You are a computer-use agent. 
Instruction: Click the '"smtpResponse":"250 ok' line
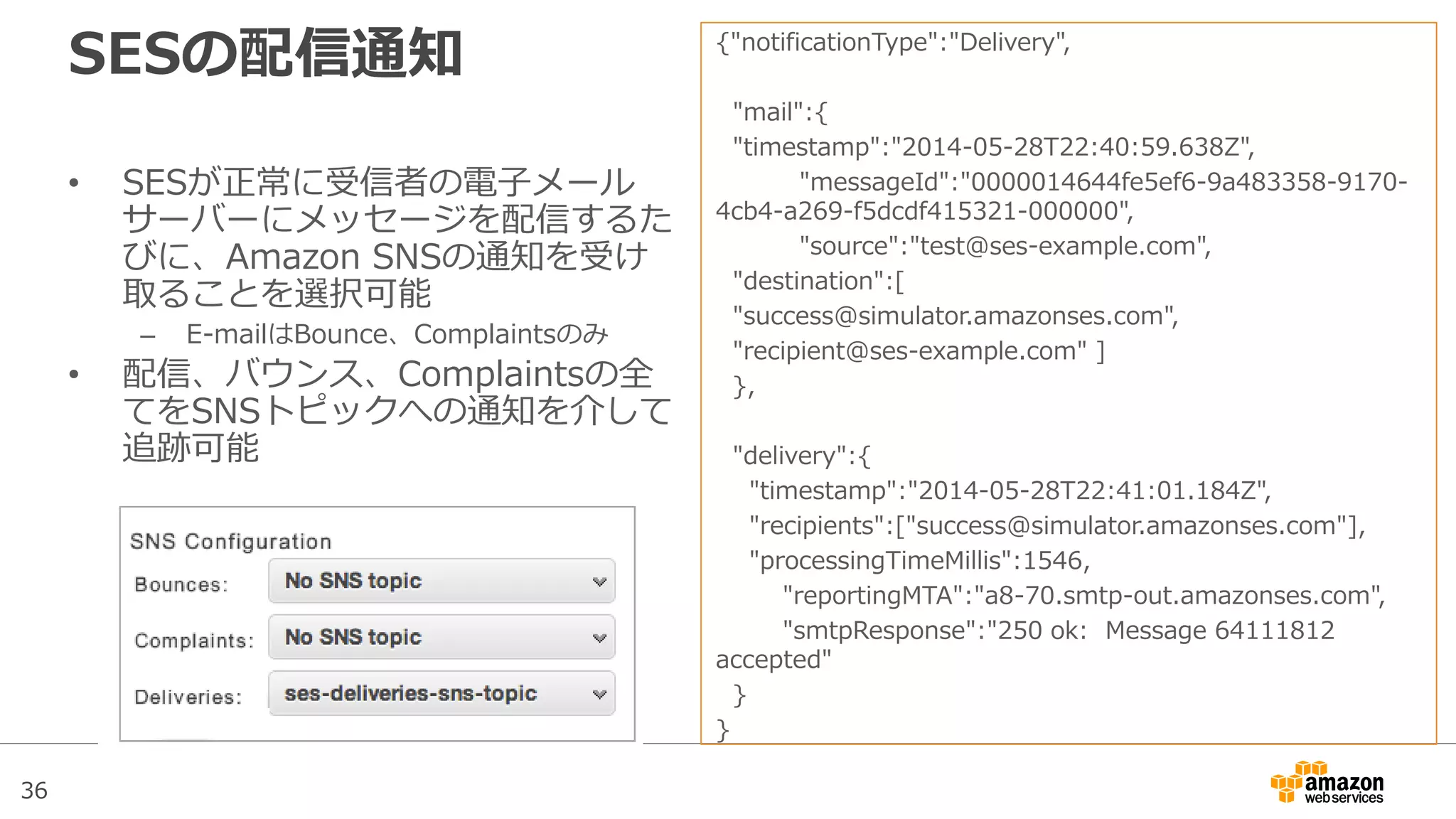tap(1025, 645)
